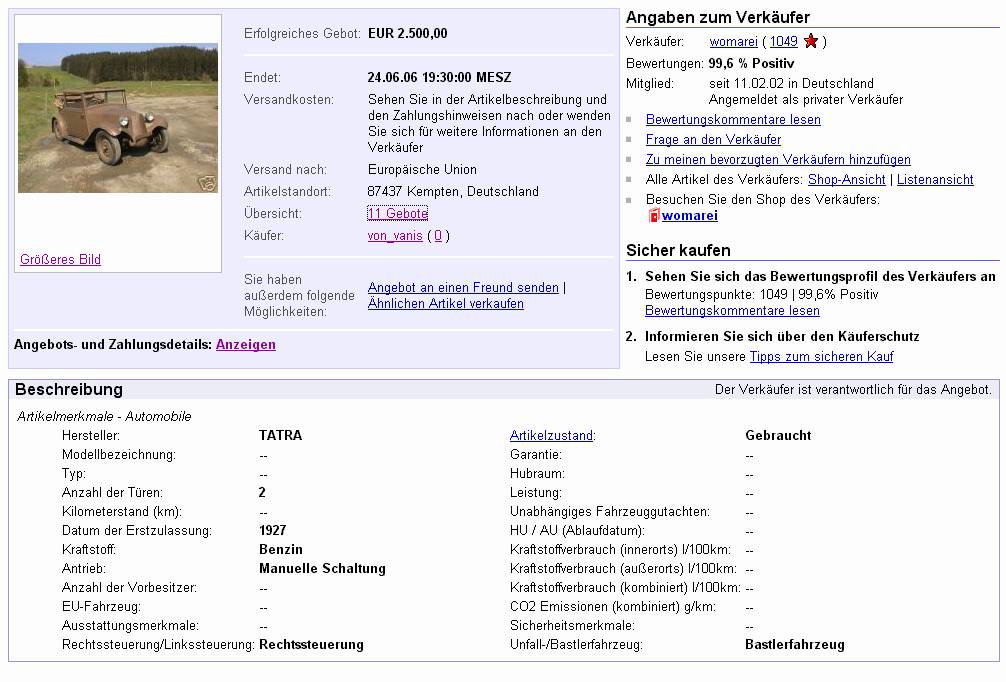Switch to 'Listenansicht' of seller items
This screenshot has width=1006, height=682.
point(935,180)
